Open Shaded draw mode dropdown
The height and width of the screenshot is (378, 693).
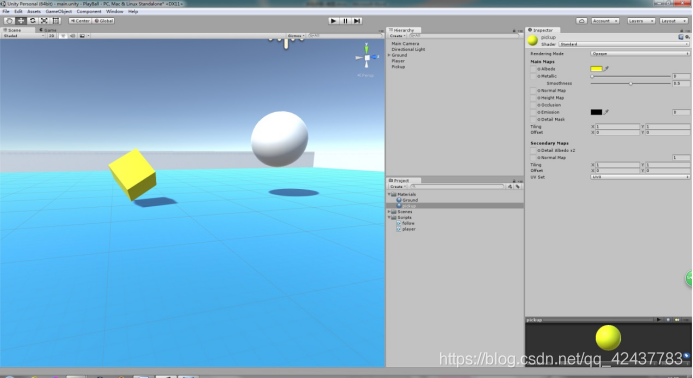[x=23, y=36]
